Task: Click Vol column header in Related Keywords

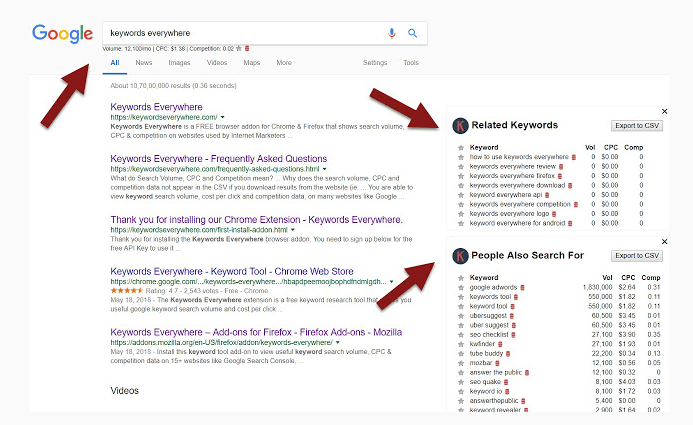Action: (x=590, y=148)
